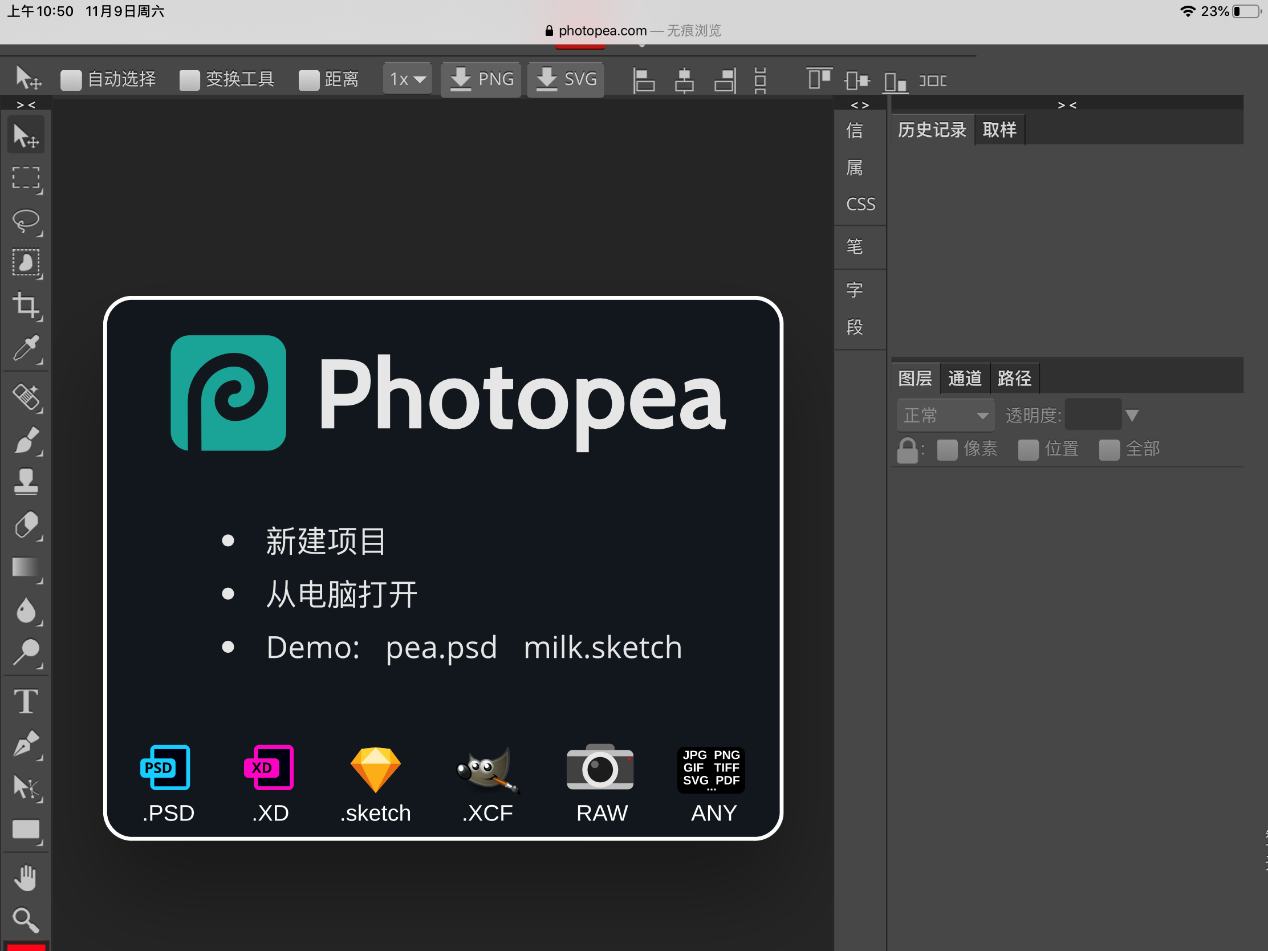Collapse the right panels with >< handle

[x=1067, y=104]
